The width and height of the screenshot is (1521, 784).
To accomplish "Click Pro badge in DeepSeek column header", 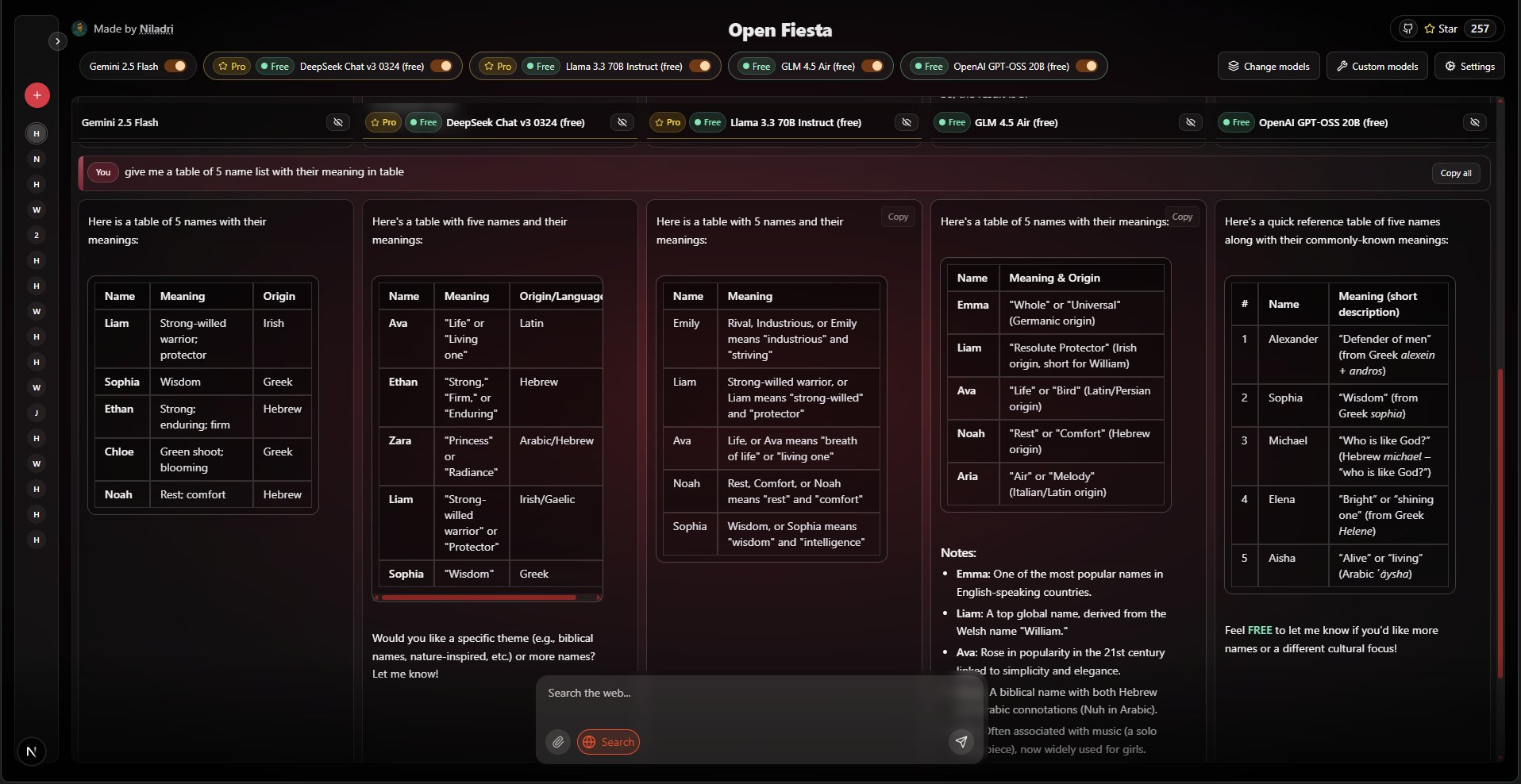I will pos(383,122).
